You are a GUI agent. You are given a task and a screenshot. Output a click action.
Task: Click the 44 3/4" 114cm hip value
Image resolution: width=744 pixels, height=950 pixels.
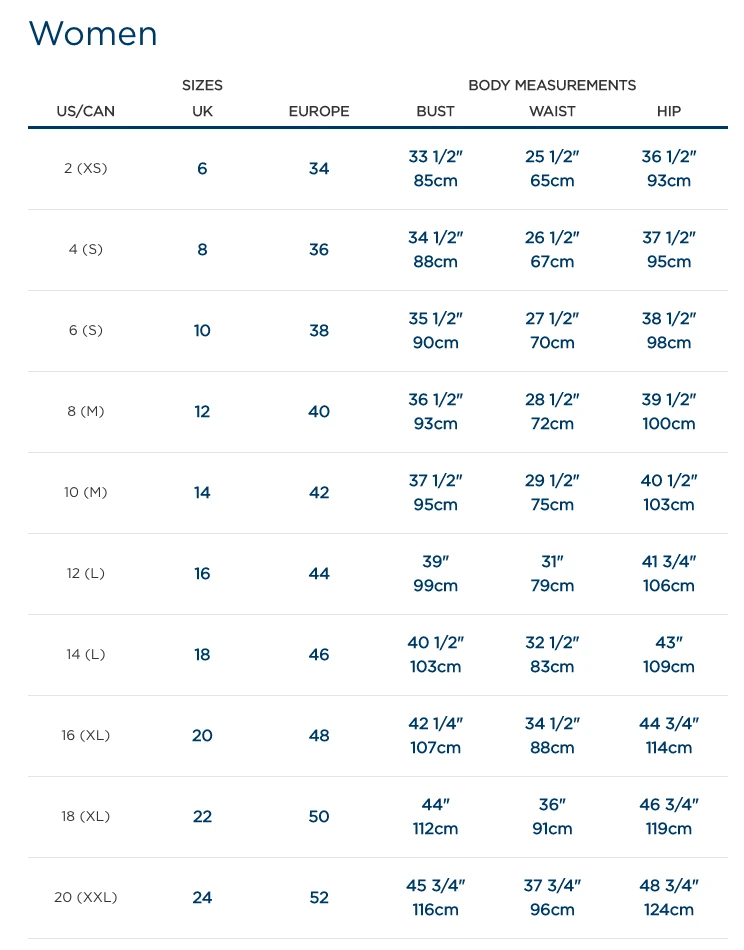point(669,735)
